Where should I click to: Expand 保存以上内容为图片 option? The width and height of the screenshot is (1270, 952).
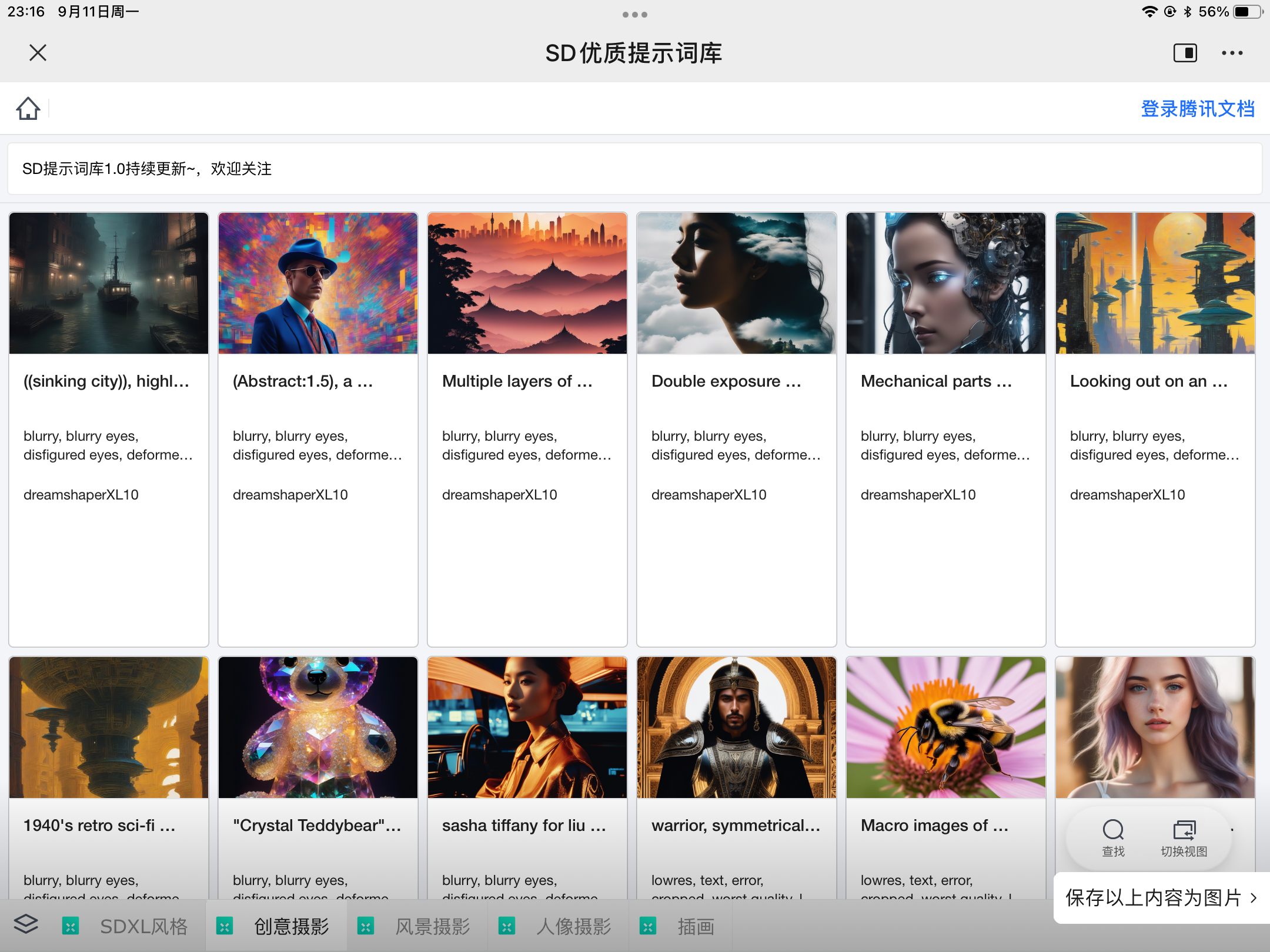coord(1161,897)
